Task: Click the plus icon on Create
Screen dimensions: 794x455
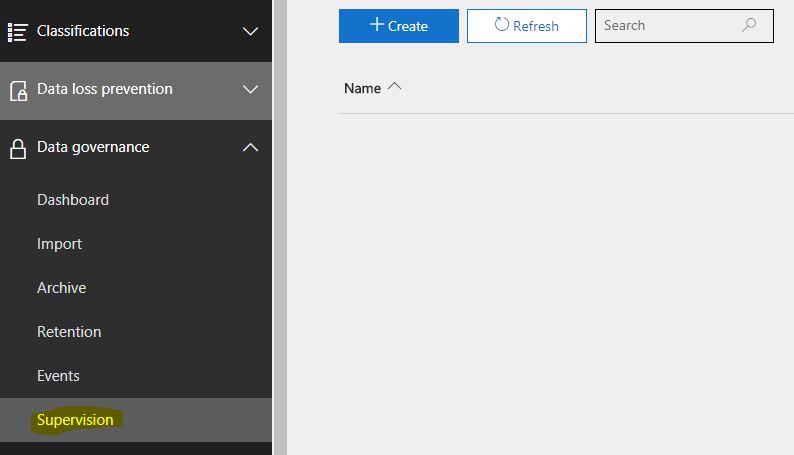Action: (377, 24)
